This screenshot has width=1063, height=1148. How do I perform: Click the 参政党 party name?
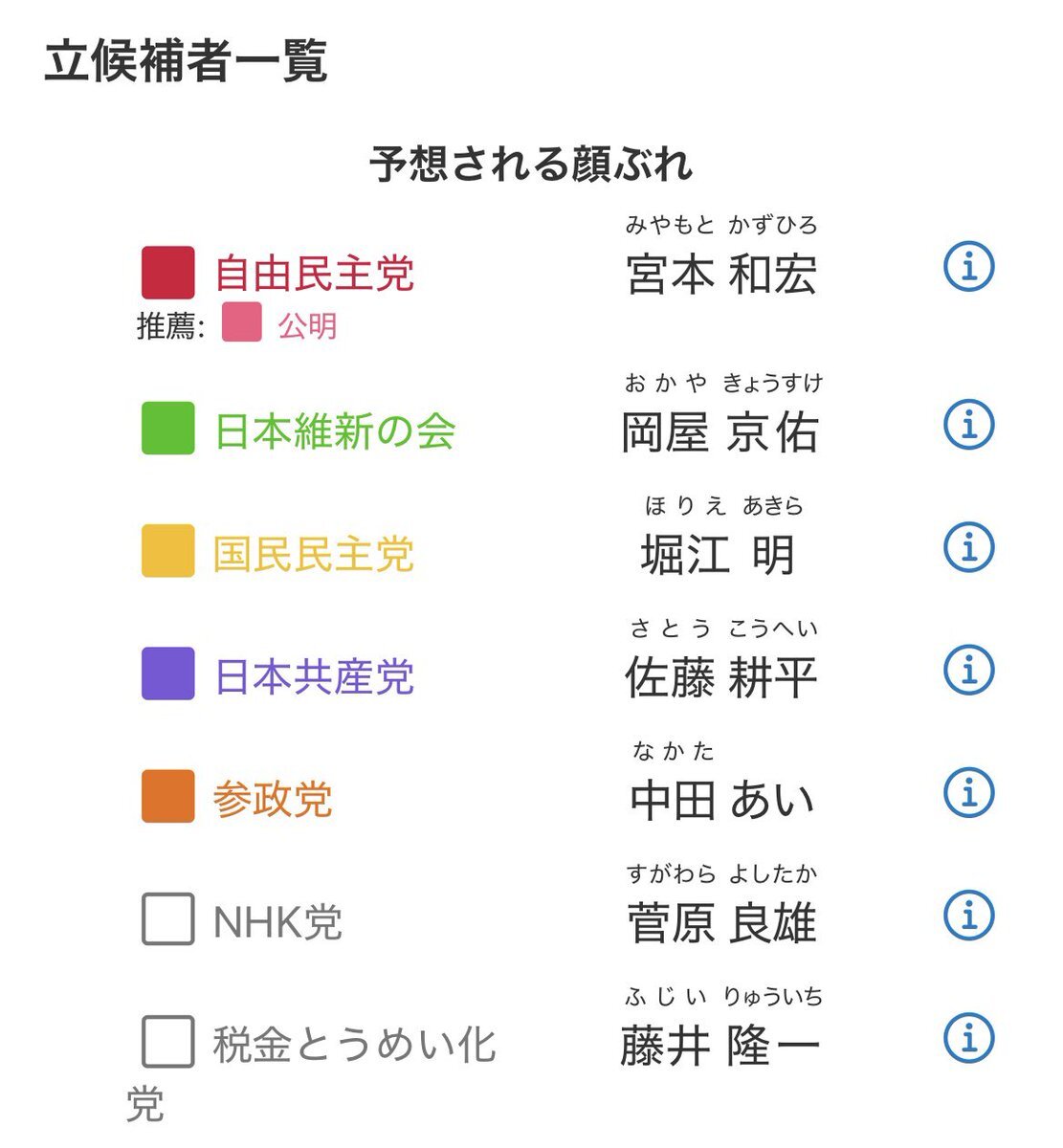273,800
